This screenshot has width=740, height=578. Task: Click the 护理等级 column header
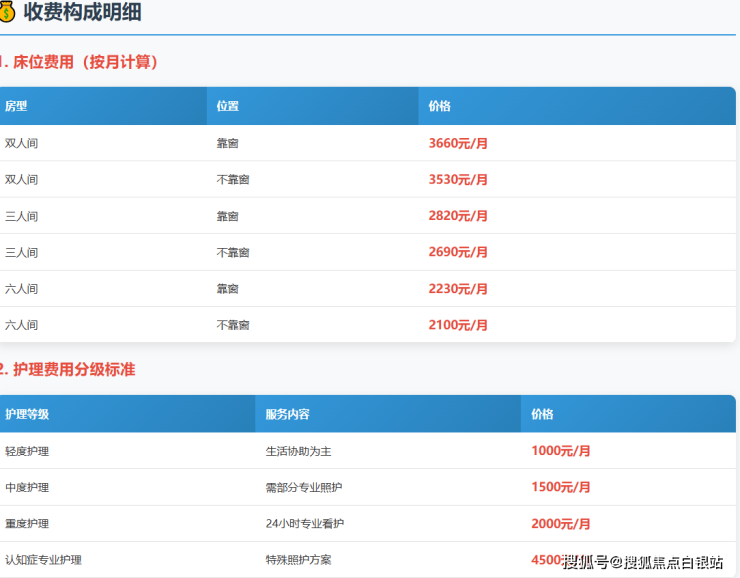[27, 414]
